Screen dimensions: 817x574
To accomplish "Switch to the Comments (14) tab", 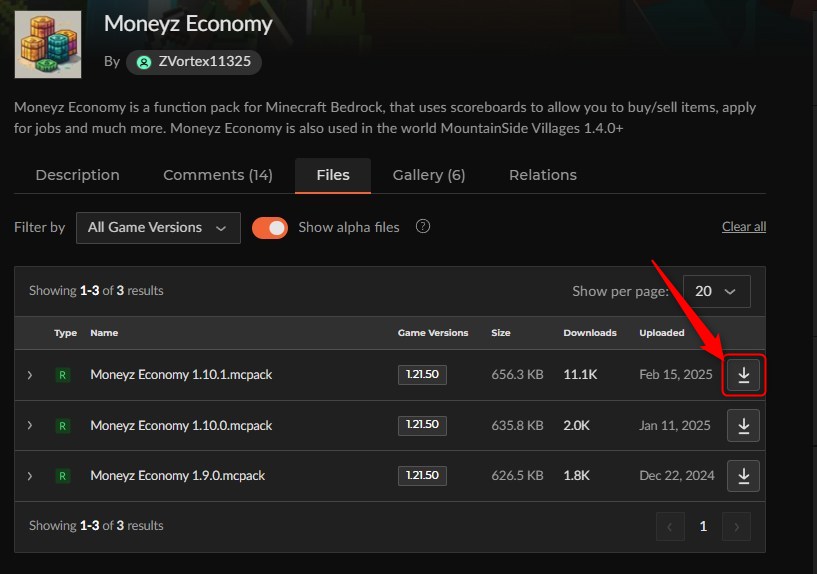I will coord(218,175).
